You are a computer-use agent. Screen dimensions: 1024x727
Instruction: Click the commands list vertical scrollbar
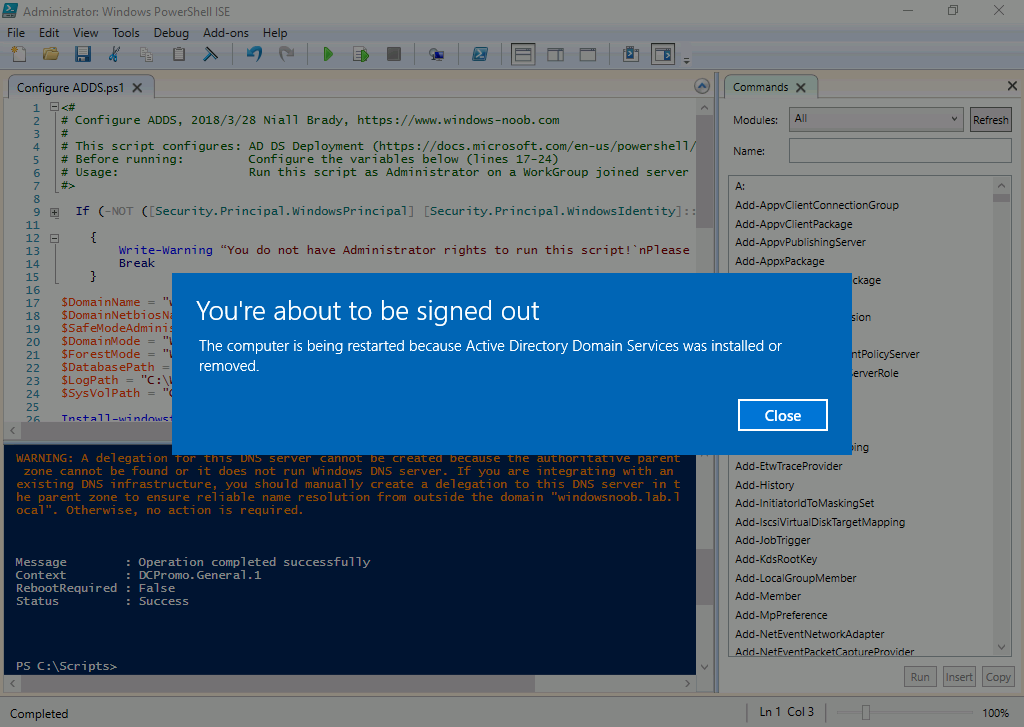pyautogui.click(x=1001, y=415)
